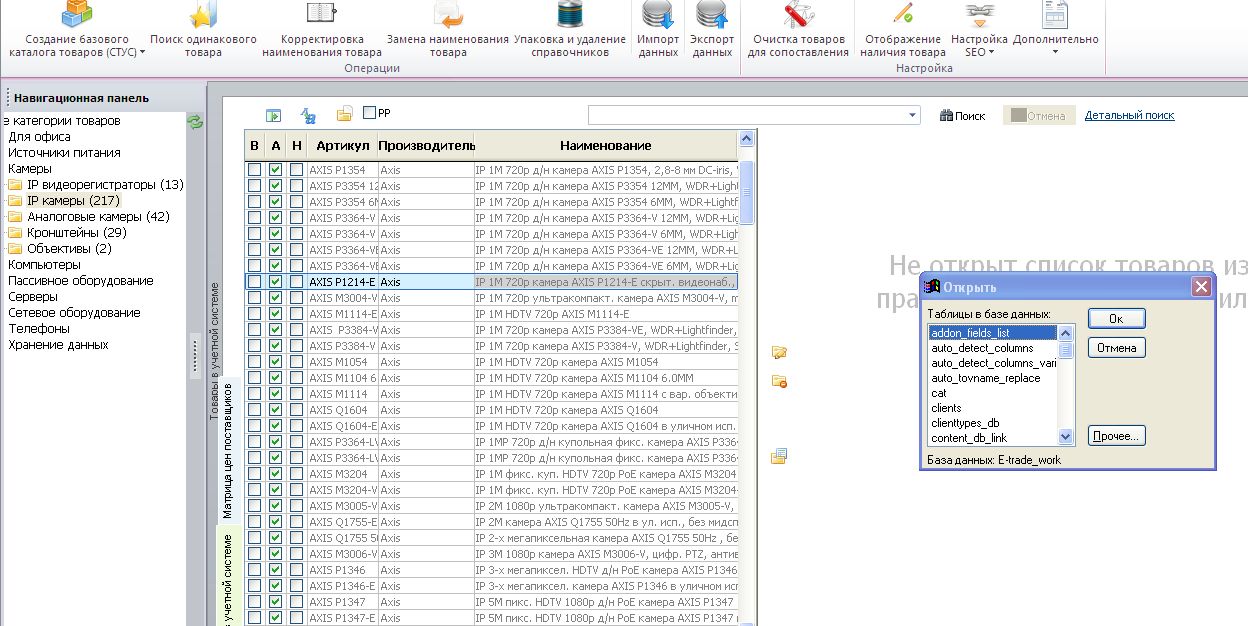Toggle column H checkbox for AXIS P1354

pos(296,170)
